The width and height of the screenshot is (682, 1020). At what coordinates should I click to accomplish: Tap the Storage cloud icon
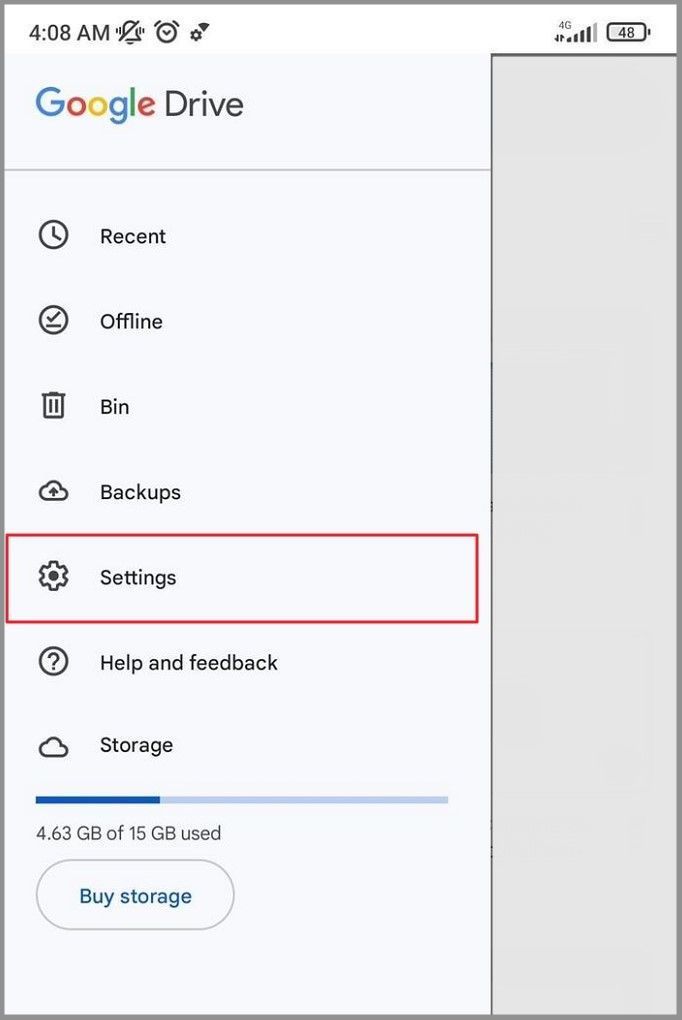[x=53, y=746]
